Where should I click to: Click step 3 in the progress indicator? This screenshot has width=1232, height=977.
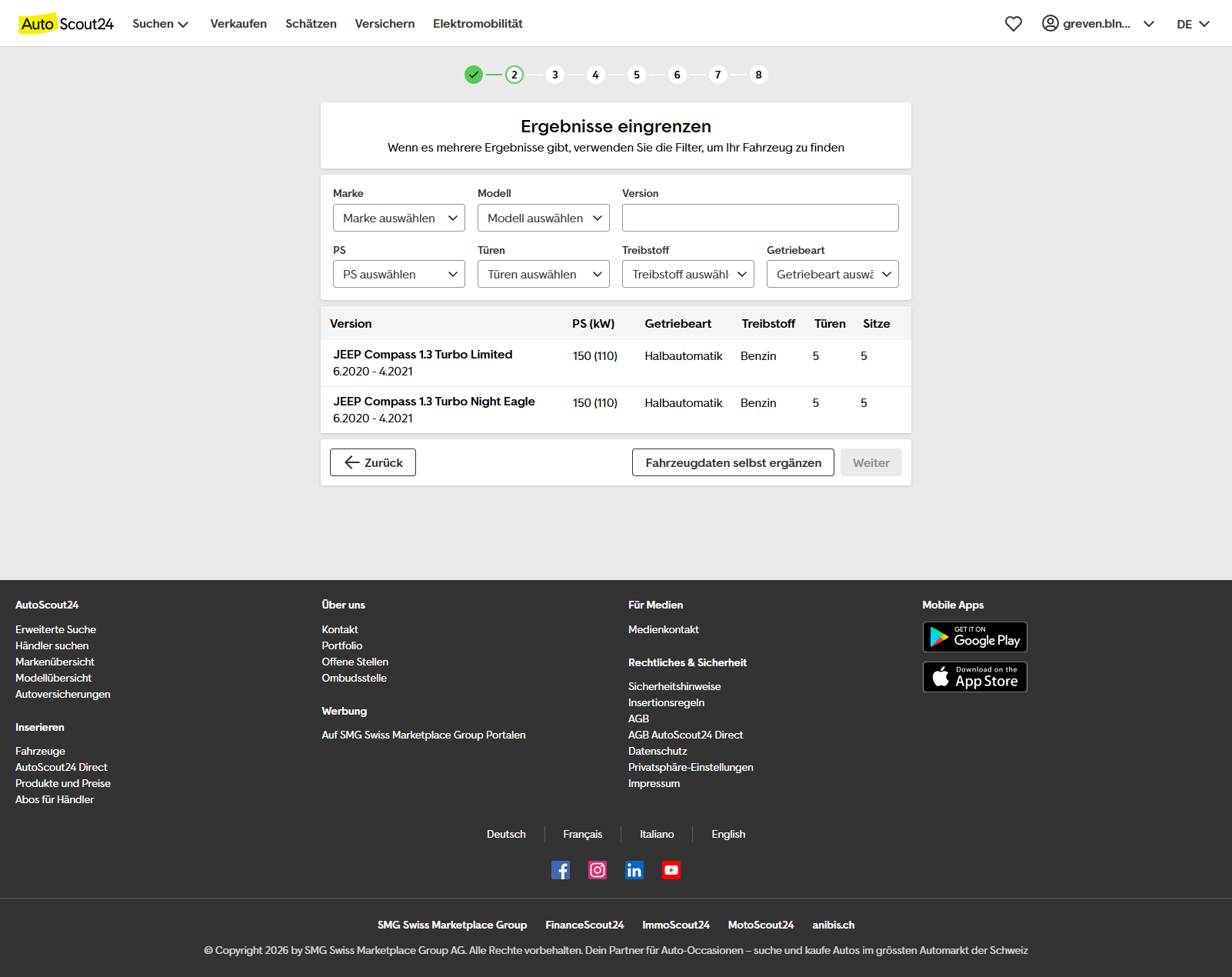[555, 75]
